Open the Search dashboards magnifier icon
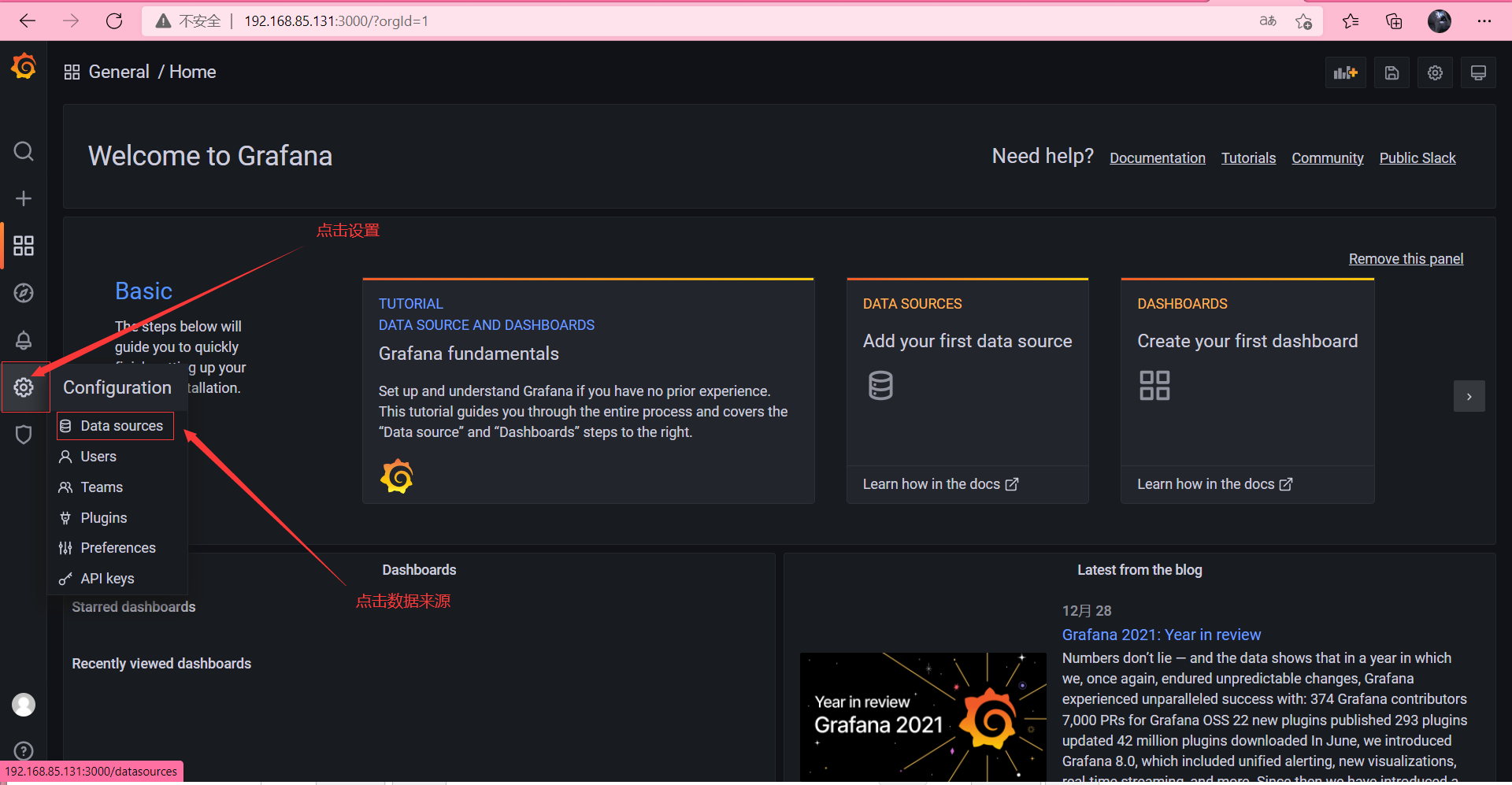The height and width of the screenshot is (785, 1512). tap(24, 151)
